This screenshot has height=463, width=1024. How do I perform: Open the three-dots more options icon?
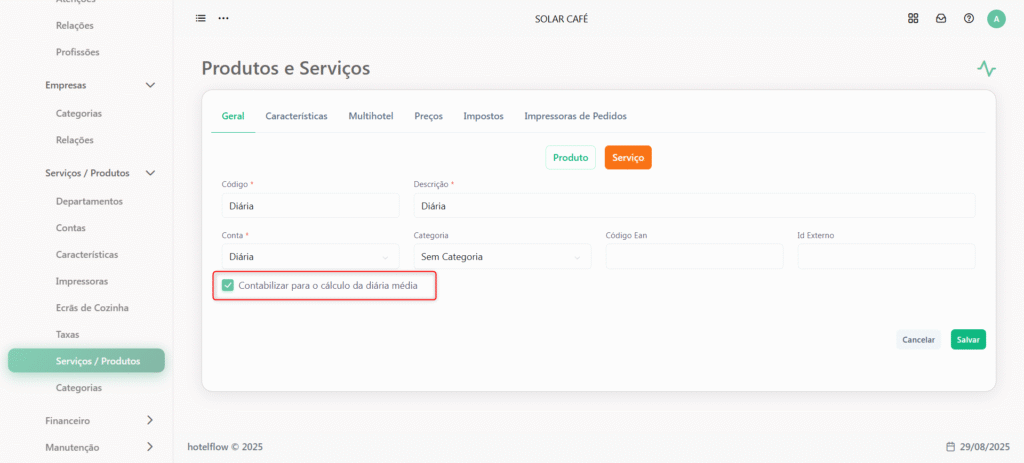(x=223, y=18)
